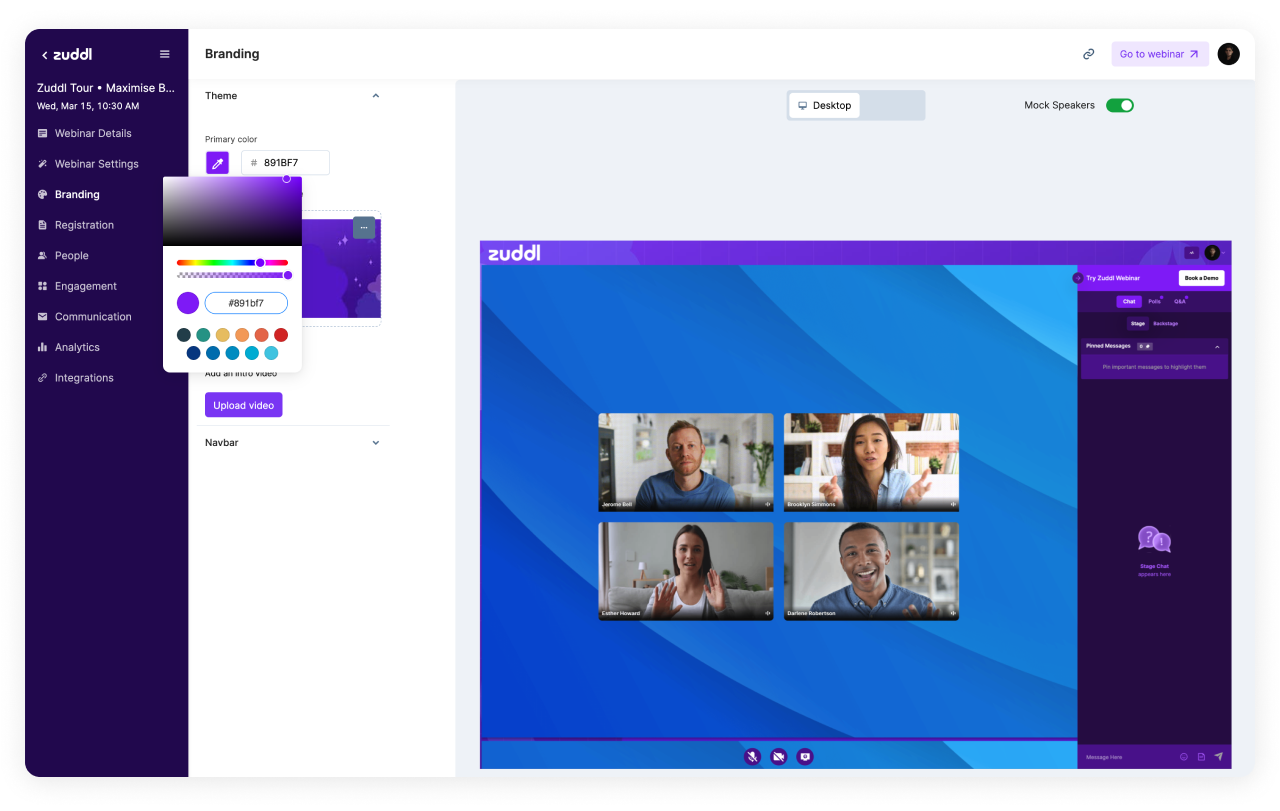Screen dimensions: 1280x811
Task: Copy the webinar link via the chain icon
Action: point(1088,54)
